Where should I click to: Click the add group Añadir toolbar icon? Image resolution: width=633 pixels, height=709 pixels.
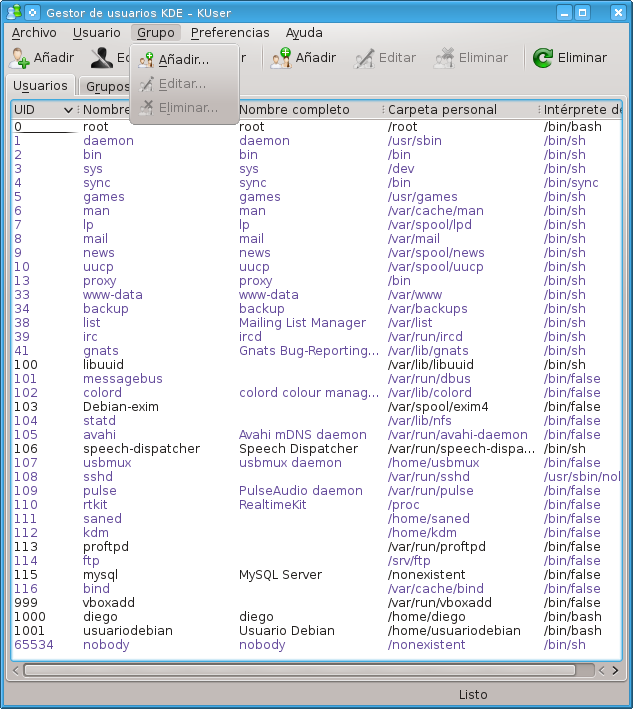click(281, 58)
